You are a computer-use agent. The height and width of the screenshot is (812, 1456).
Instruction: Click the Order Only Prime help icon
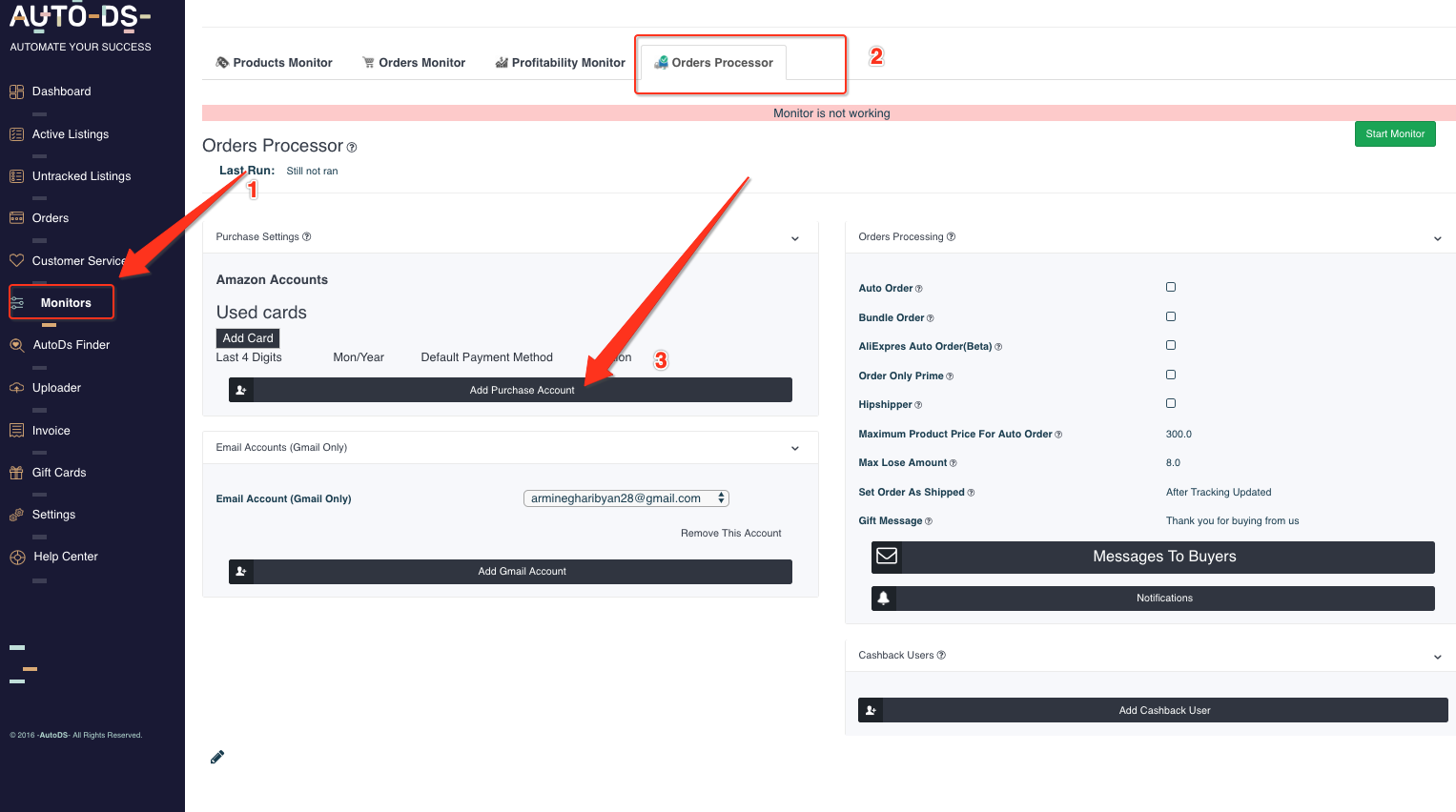(x=950, y=376)
